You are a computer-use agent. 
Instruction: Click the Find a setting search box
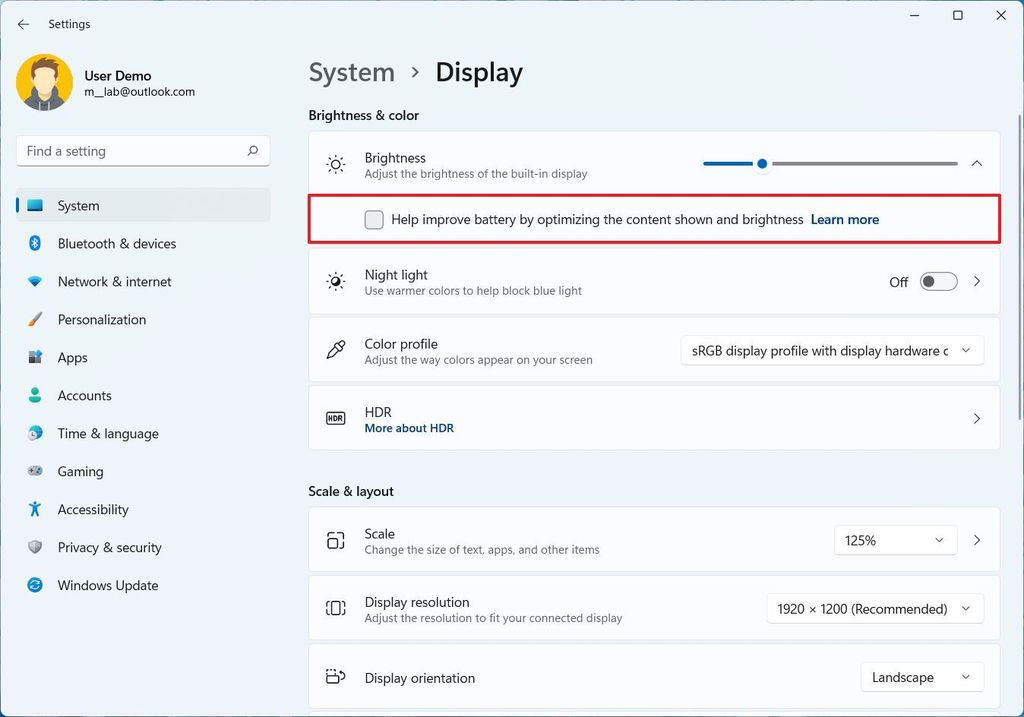[142, 150]
